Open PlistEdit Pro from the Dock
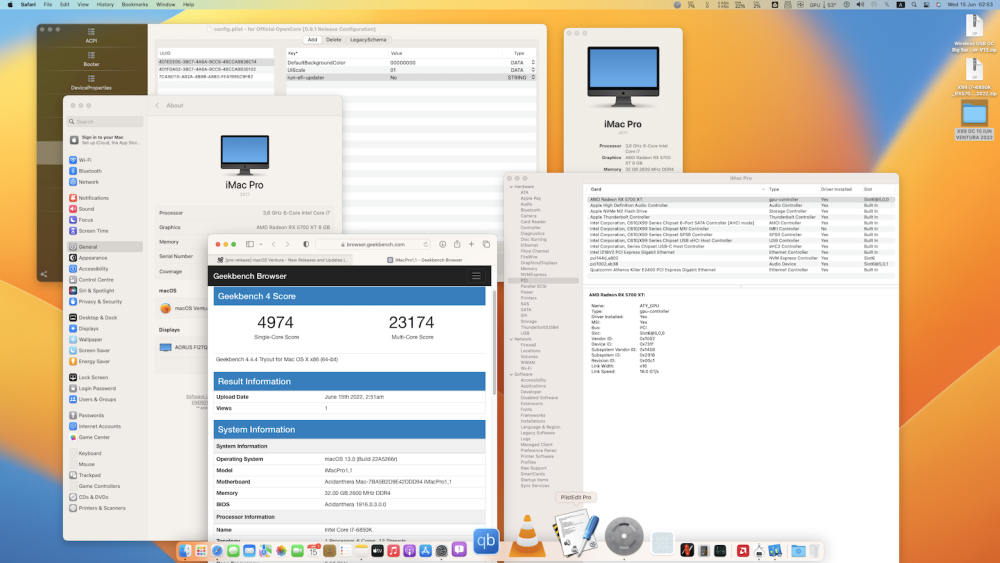 [576, 534]
